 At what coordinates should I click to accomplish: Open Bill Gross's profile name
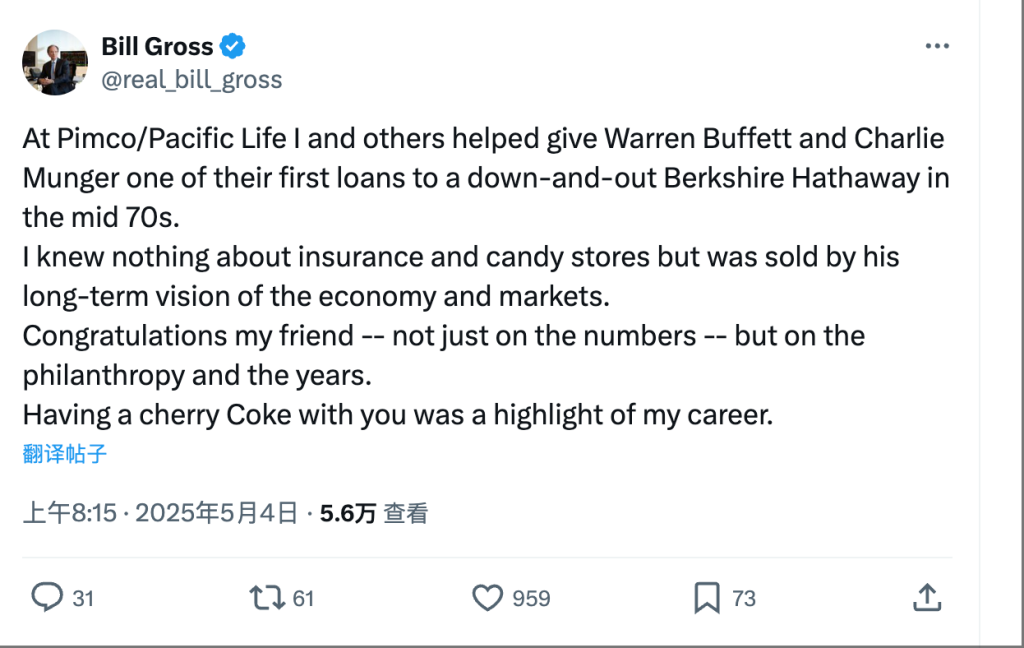click(156, 45)
